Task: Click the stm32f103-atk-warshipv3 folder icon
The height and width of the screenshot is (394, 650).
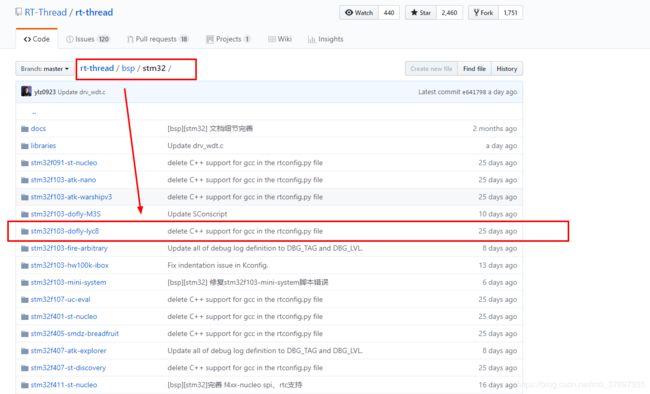Action: (25, 197)
